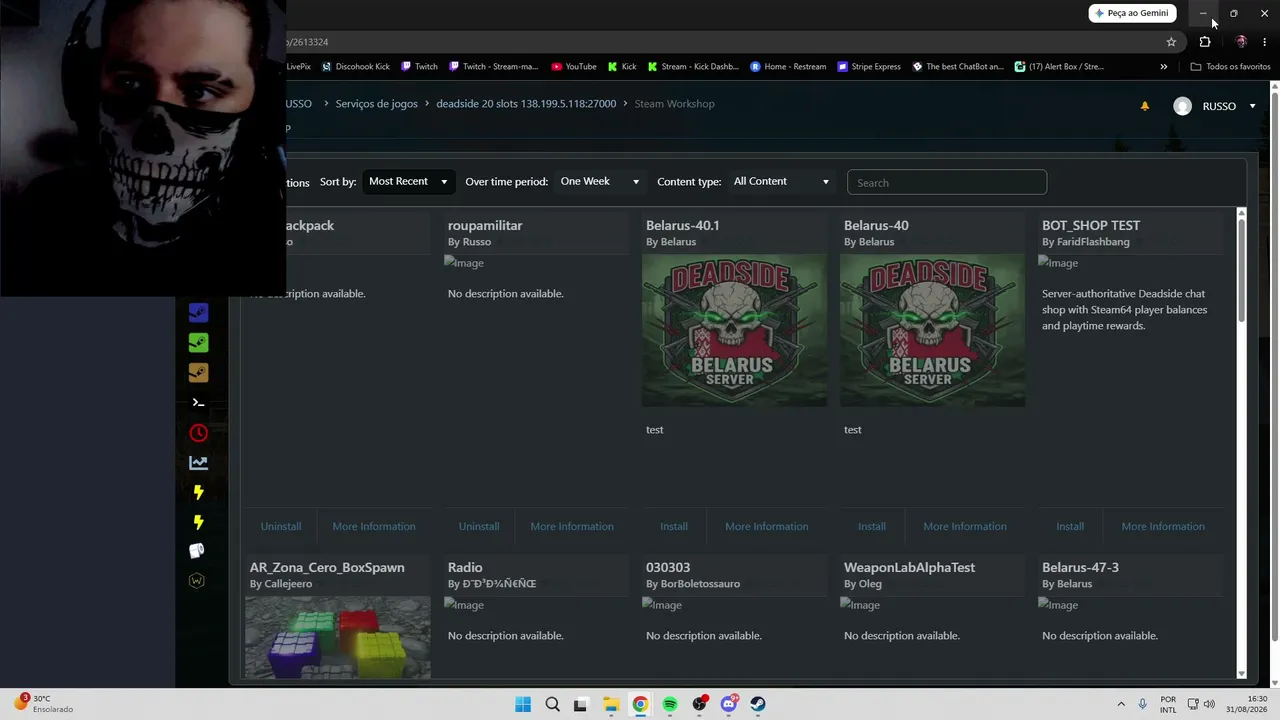Click the WeaponLabAlphaTest mod title
1280x720 pixels.
(909, 567)
